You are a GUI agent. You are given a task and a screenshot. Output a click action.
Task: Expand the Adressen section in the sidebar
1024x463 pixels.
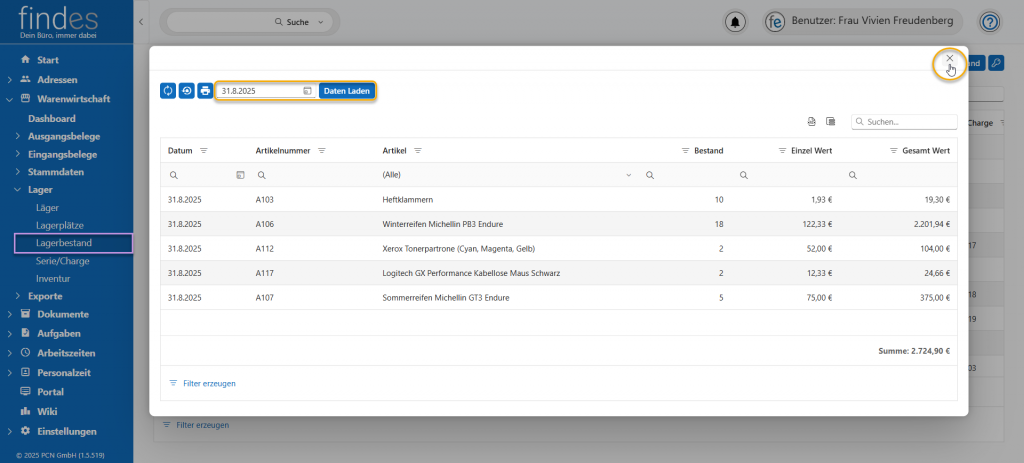pos(10,79)
